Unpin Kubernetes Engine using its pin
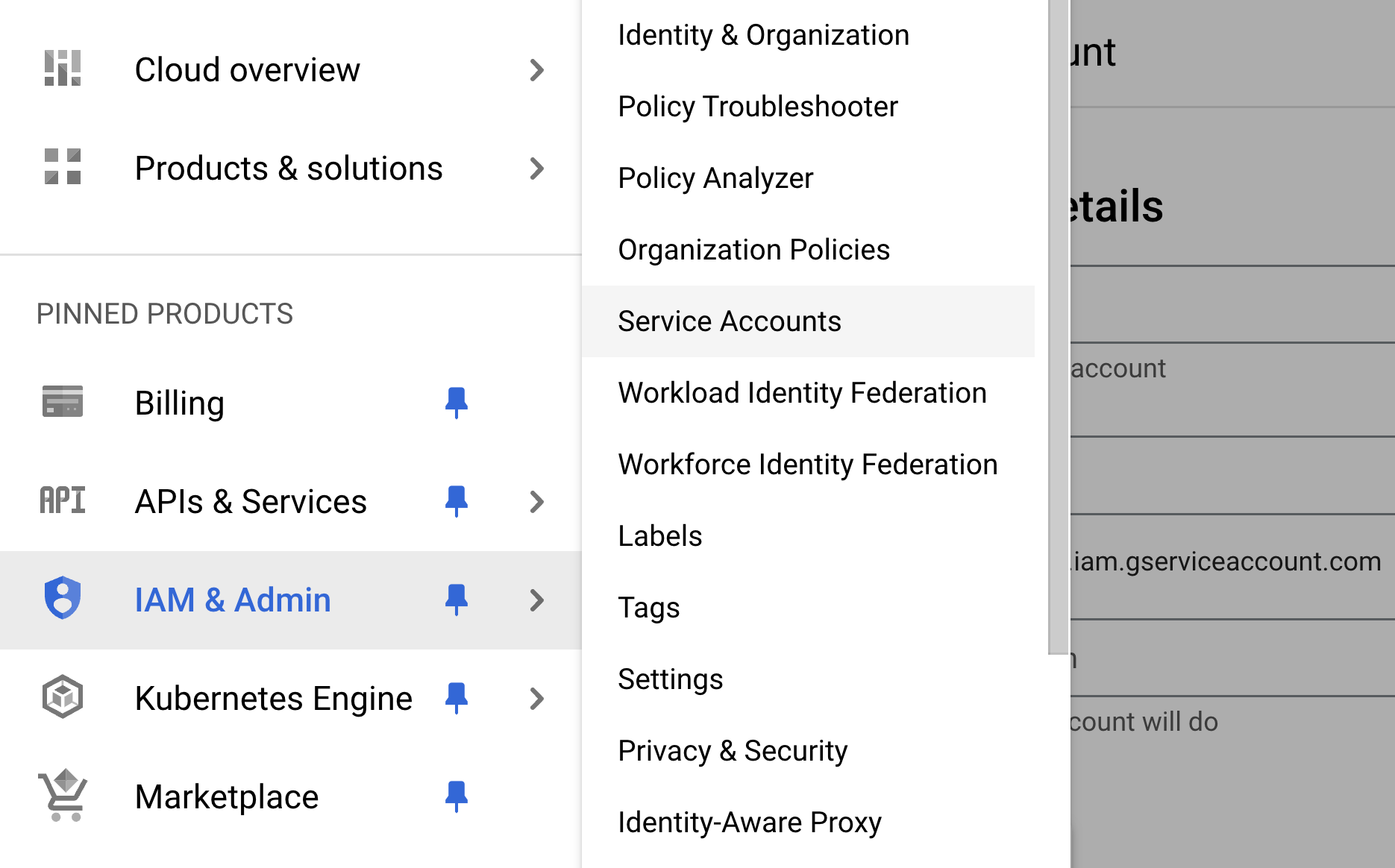The height and width of the screenshot is (868, 1395). (457, 698)
